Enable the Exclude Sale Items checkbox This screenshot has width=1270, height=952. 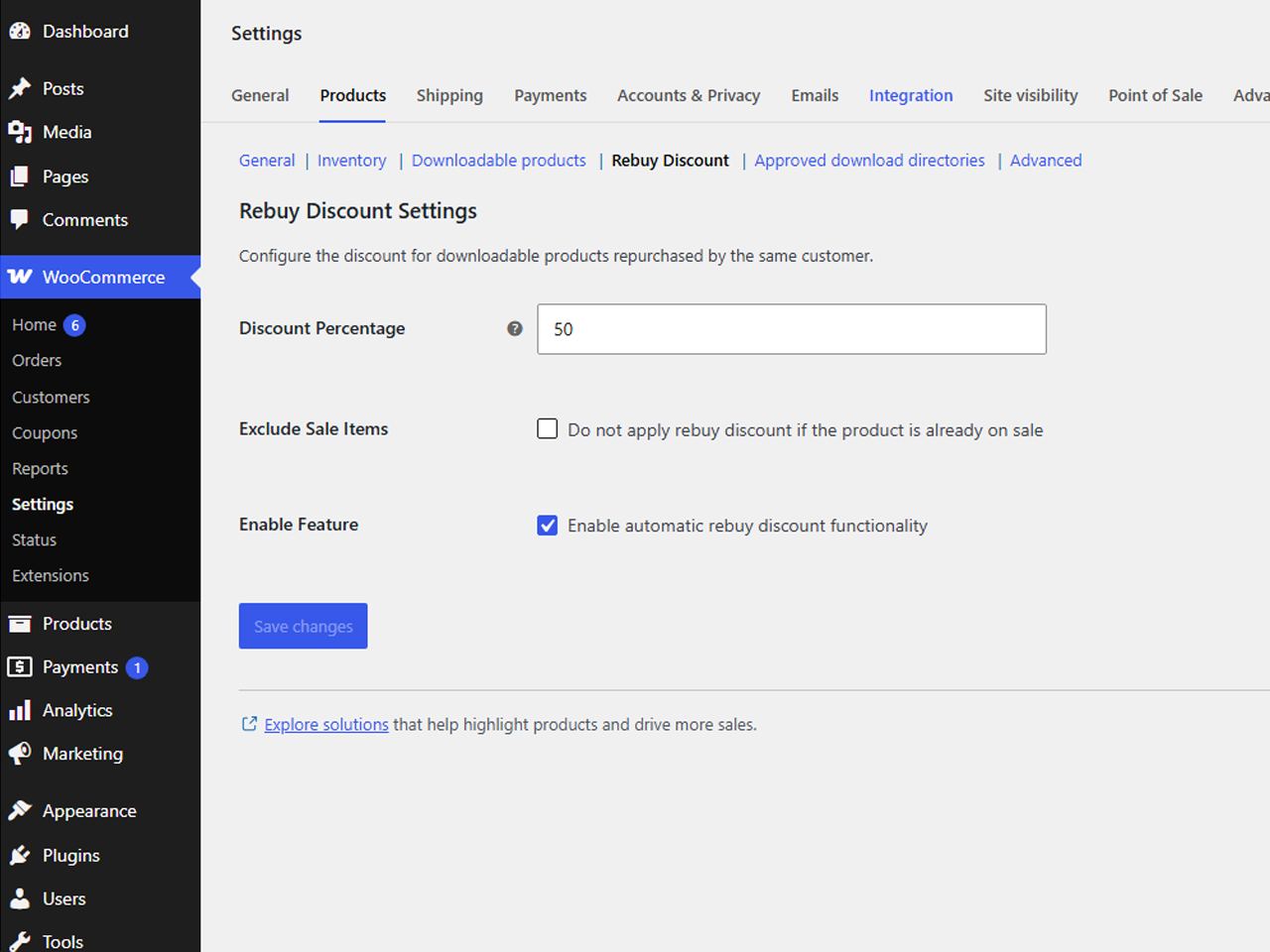tap(548, 428)
